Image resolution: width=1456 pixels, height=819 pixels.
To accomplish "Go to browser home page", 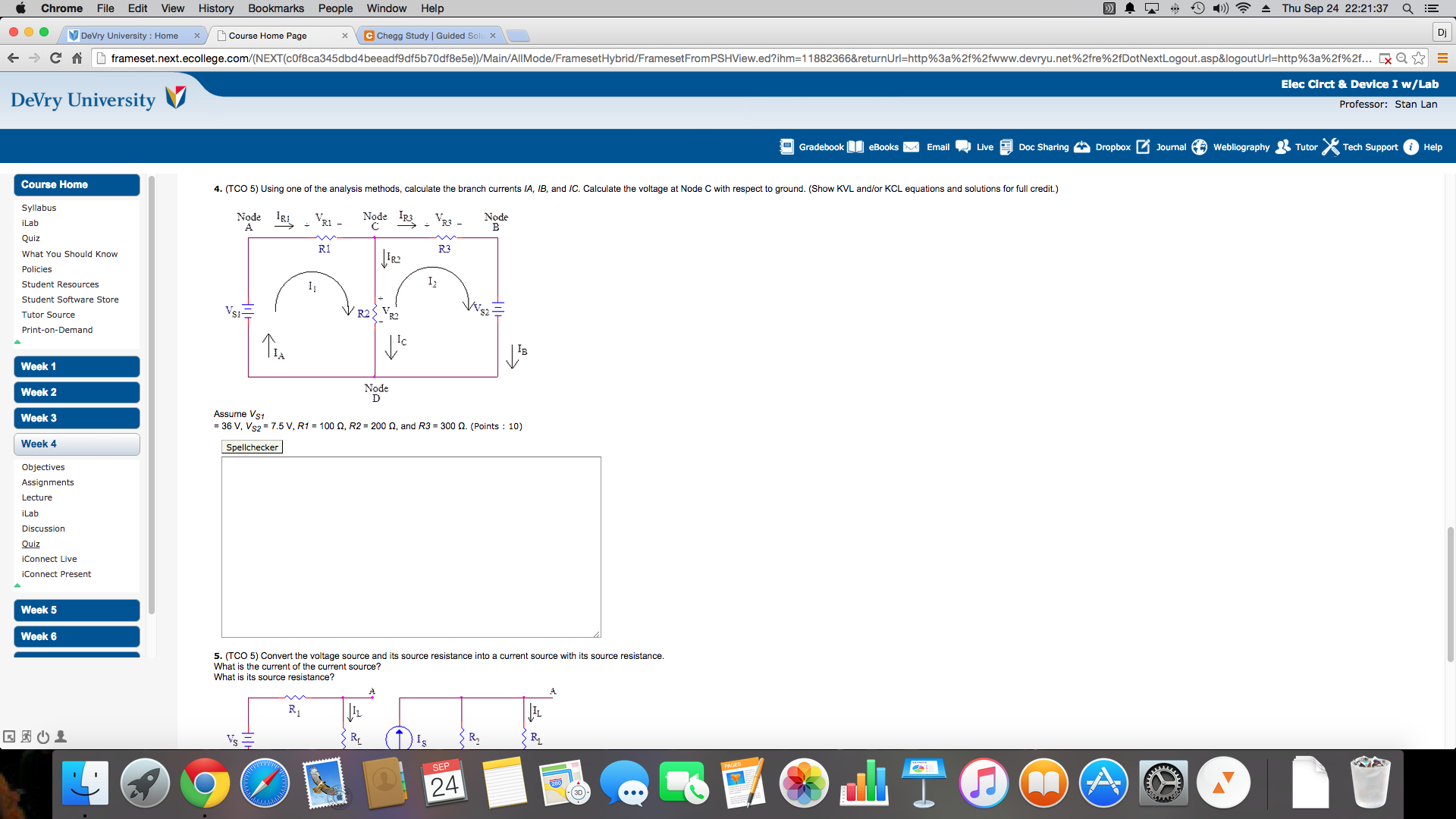I will [x=77, y=58].
